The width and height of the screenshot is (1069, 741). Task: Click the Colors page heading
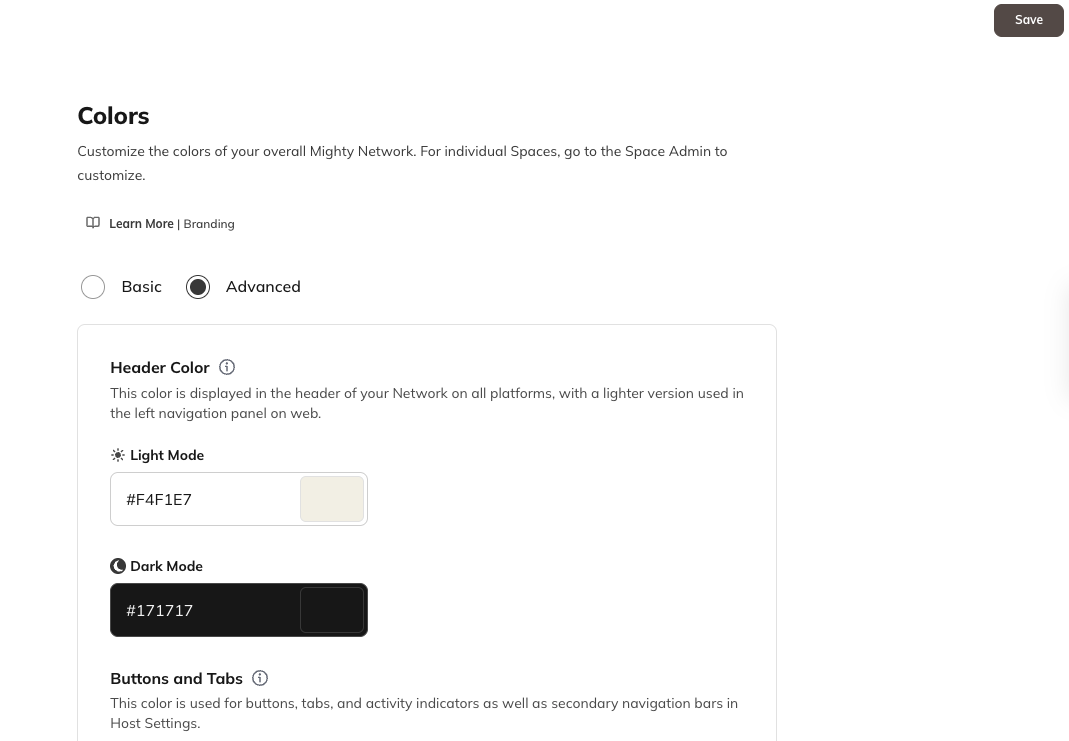point(113,116)
